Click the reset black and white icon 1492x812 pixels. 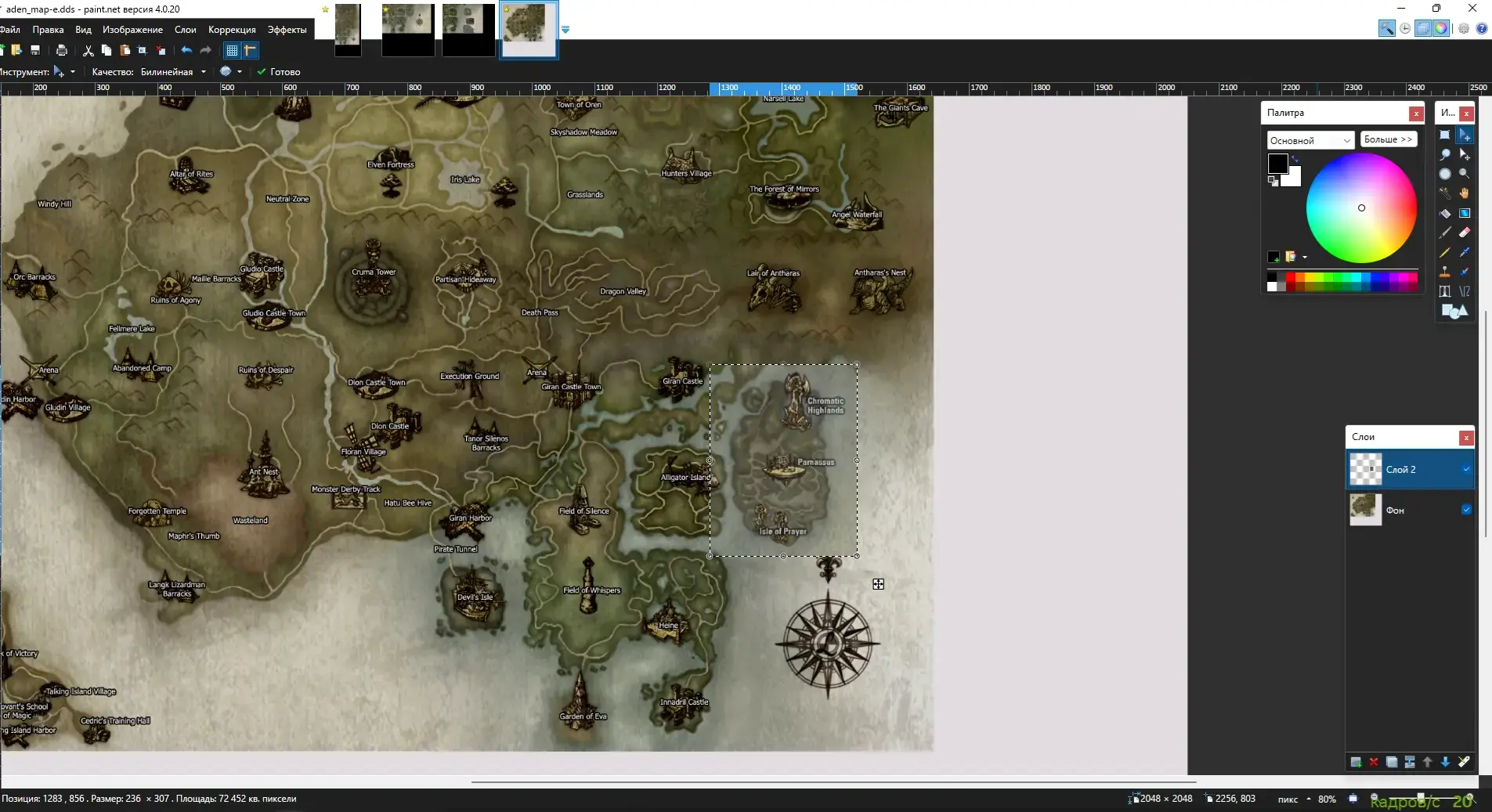(x=1273, y=181)
